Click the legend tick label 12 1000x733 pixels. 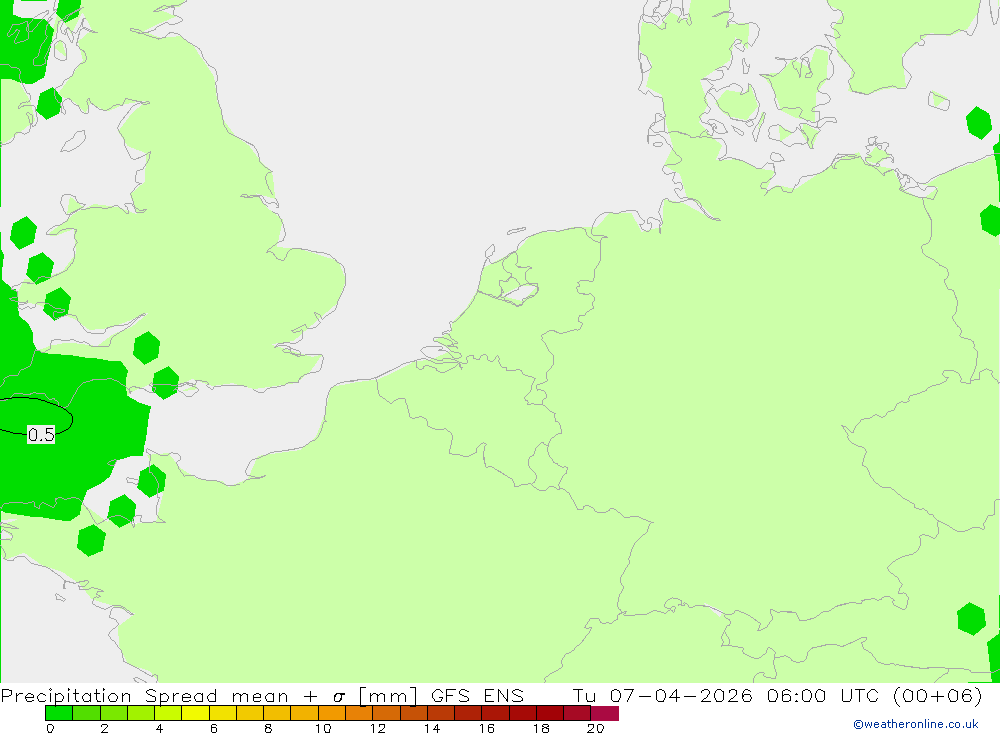click(x=378, y=728)
